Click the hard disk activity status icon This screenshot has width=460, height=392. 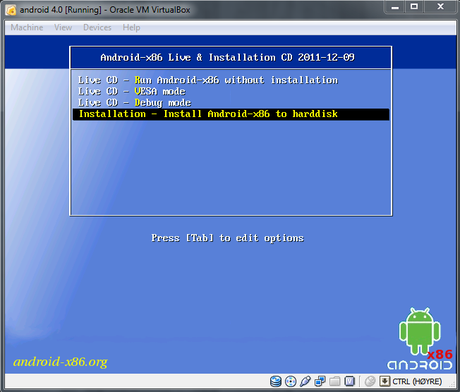tap(276, 381)
